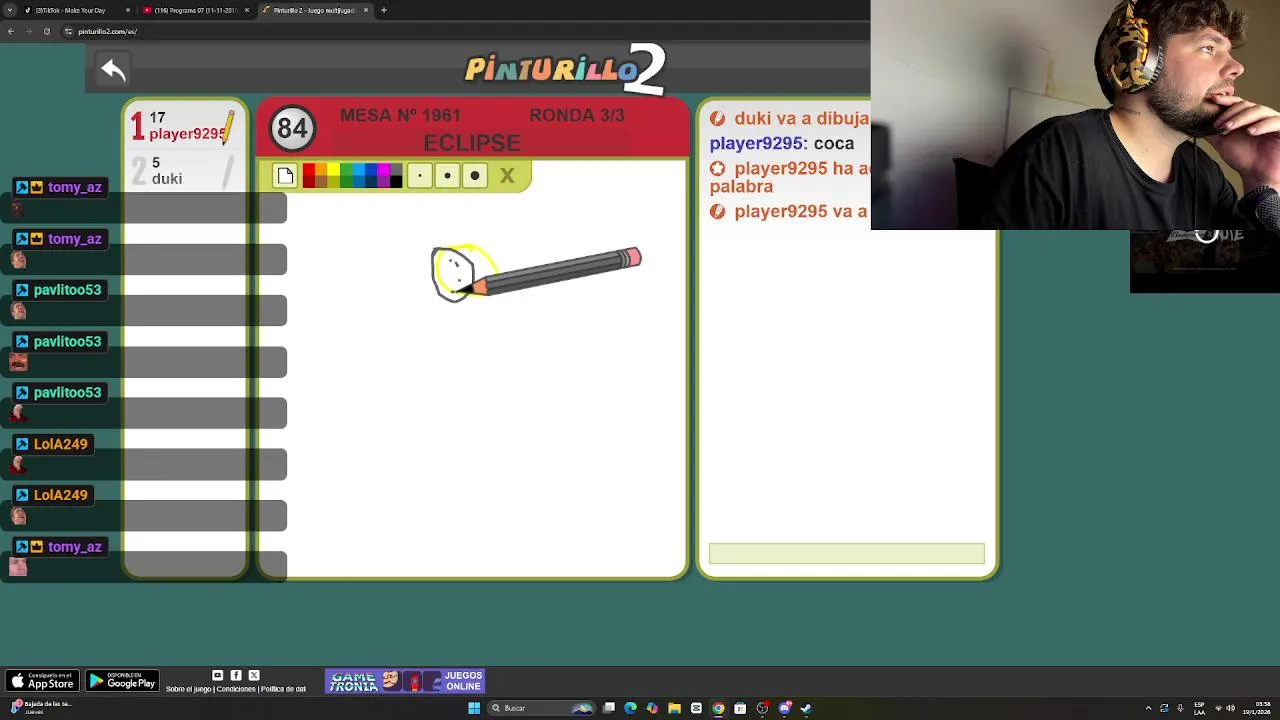Pick the orange color swatch

pos(321,171)
